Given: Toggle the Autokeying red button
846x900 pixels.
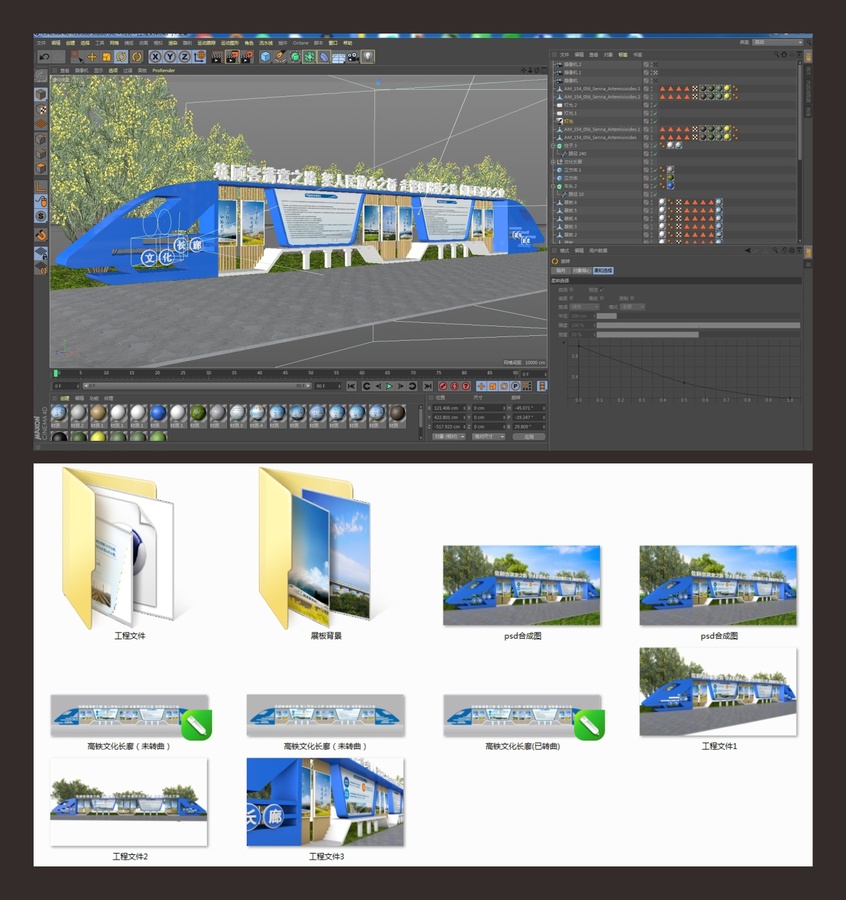Looking at the screenshot, I should pyautogui.click(x=455, y=386).
